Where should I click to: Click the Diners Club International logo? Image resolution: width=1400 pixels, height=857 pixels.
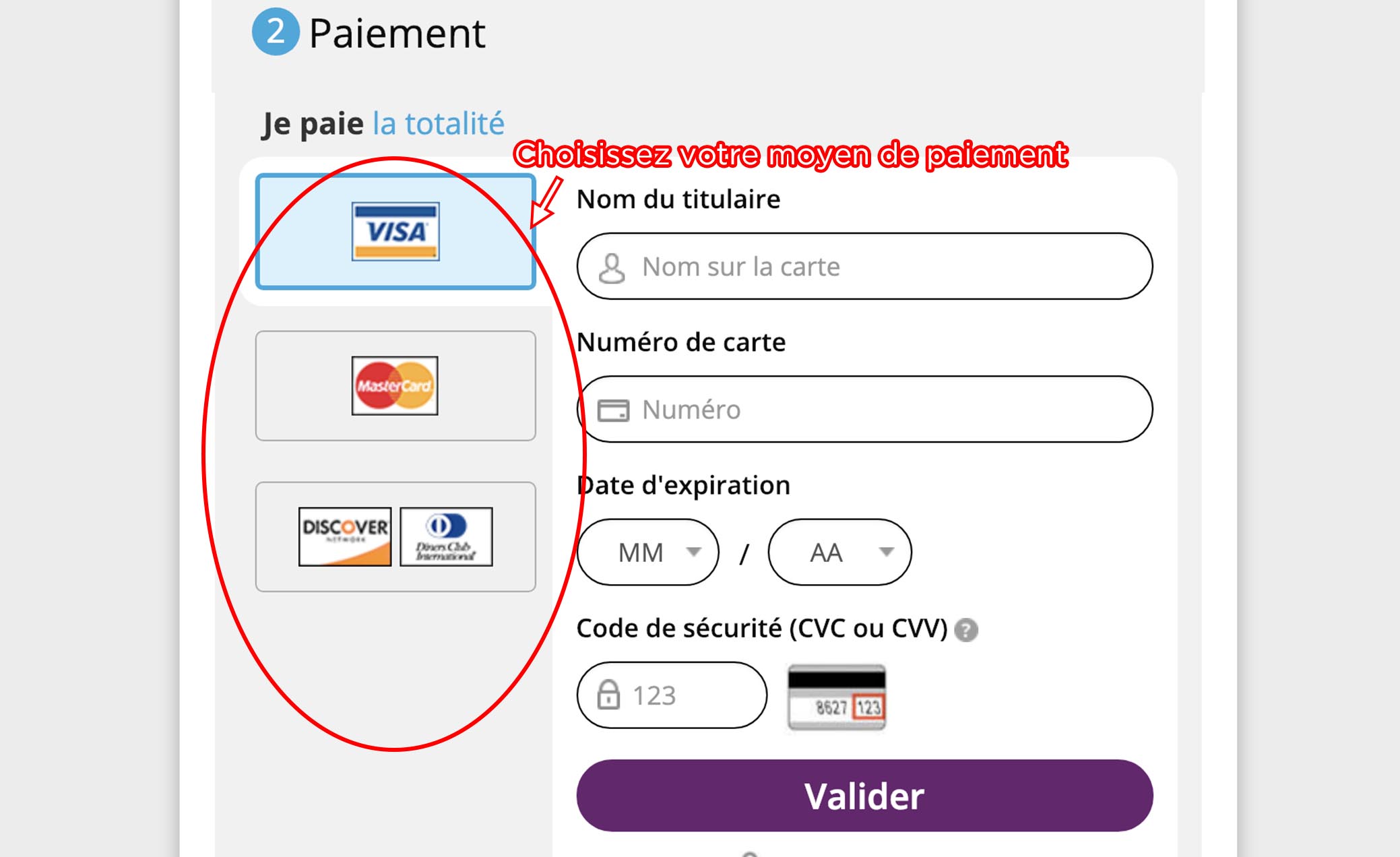coord(446,536)
